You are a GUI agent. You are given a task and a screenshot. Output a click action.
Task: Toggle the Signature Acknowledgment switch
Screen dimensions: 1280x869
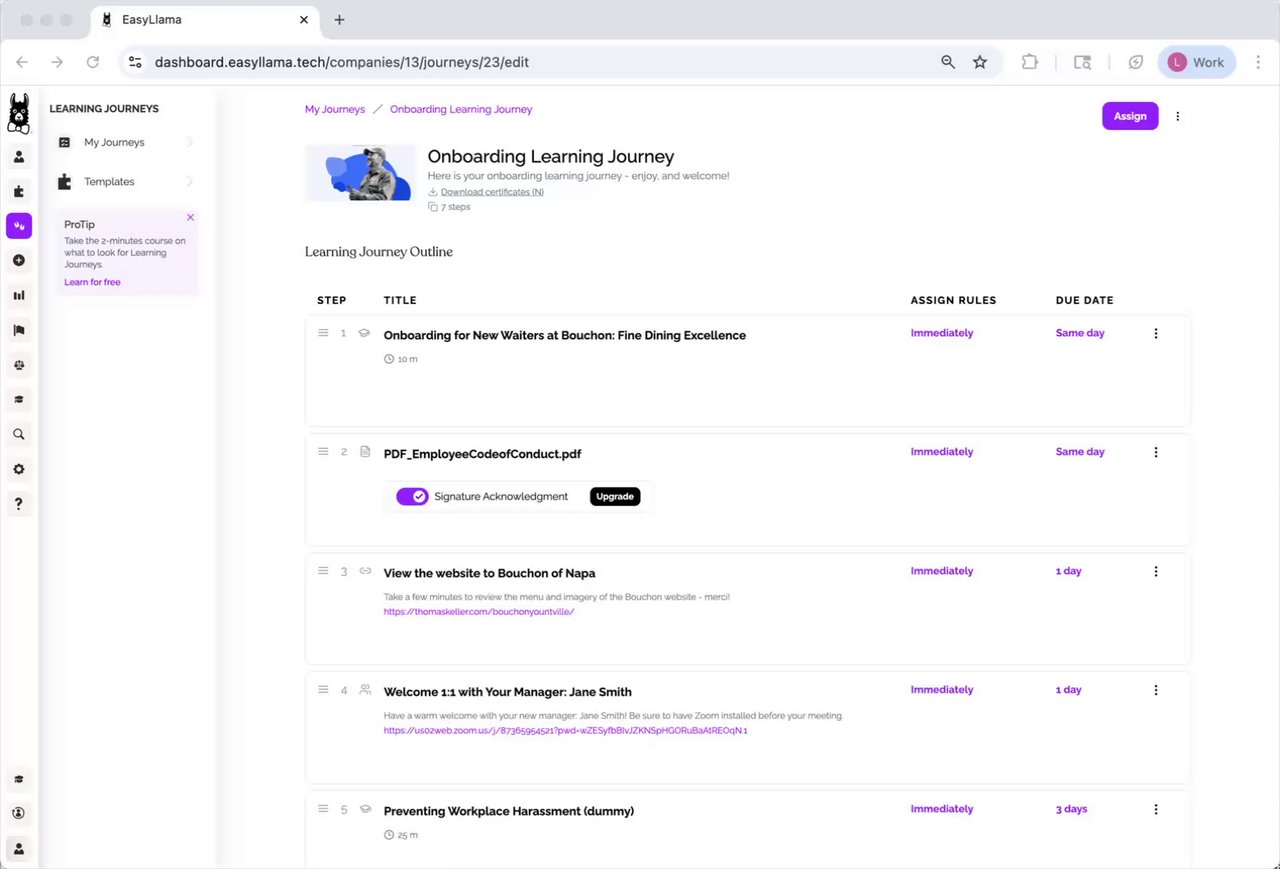tap(412, 497)
